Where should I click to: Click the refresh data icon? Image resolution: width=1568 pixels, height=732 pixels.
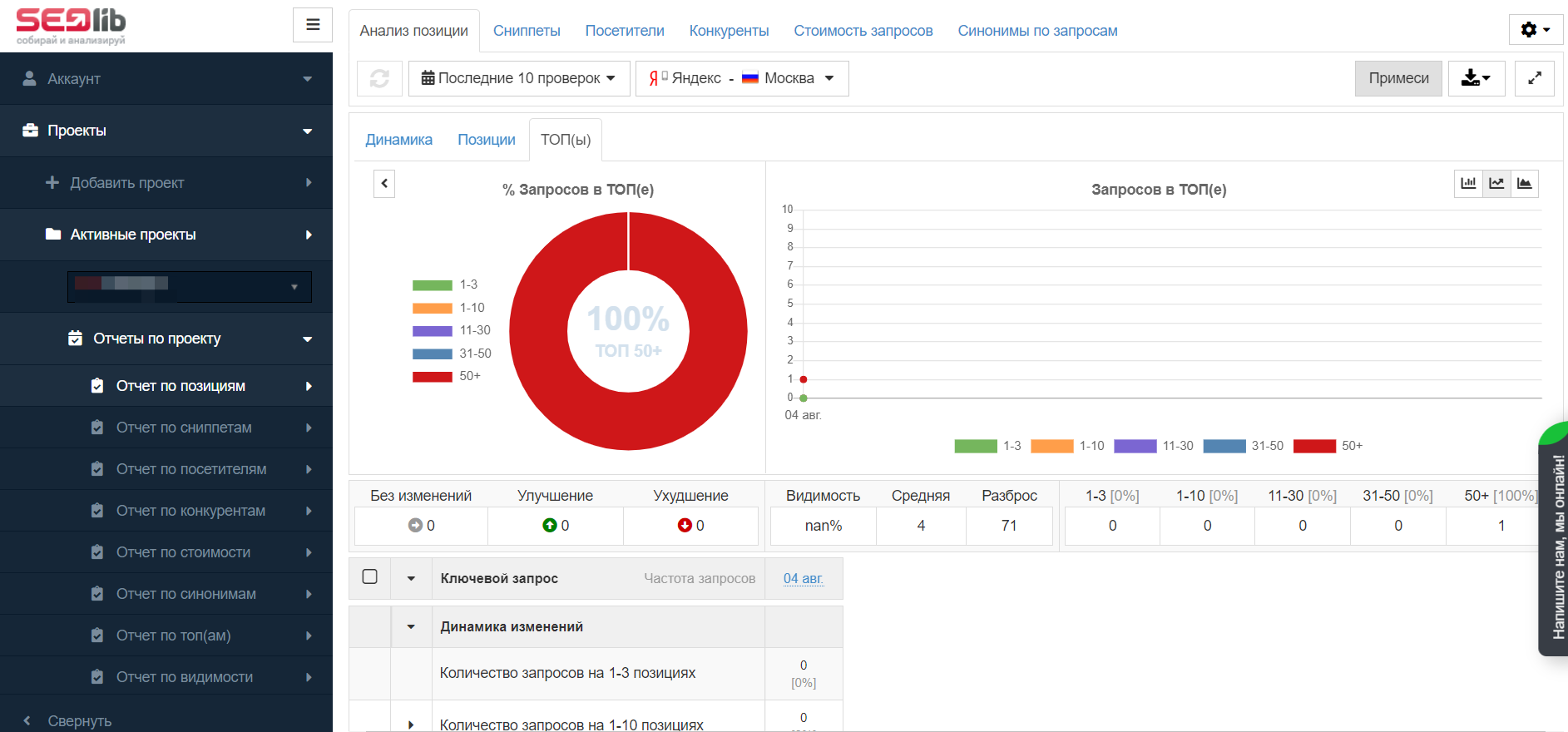click(x=379, y=78)
